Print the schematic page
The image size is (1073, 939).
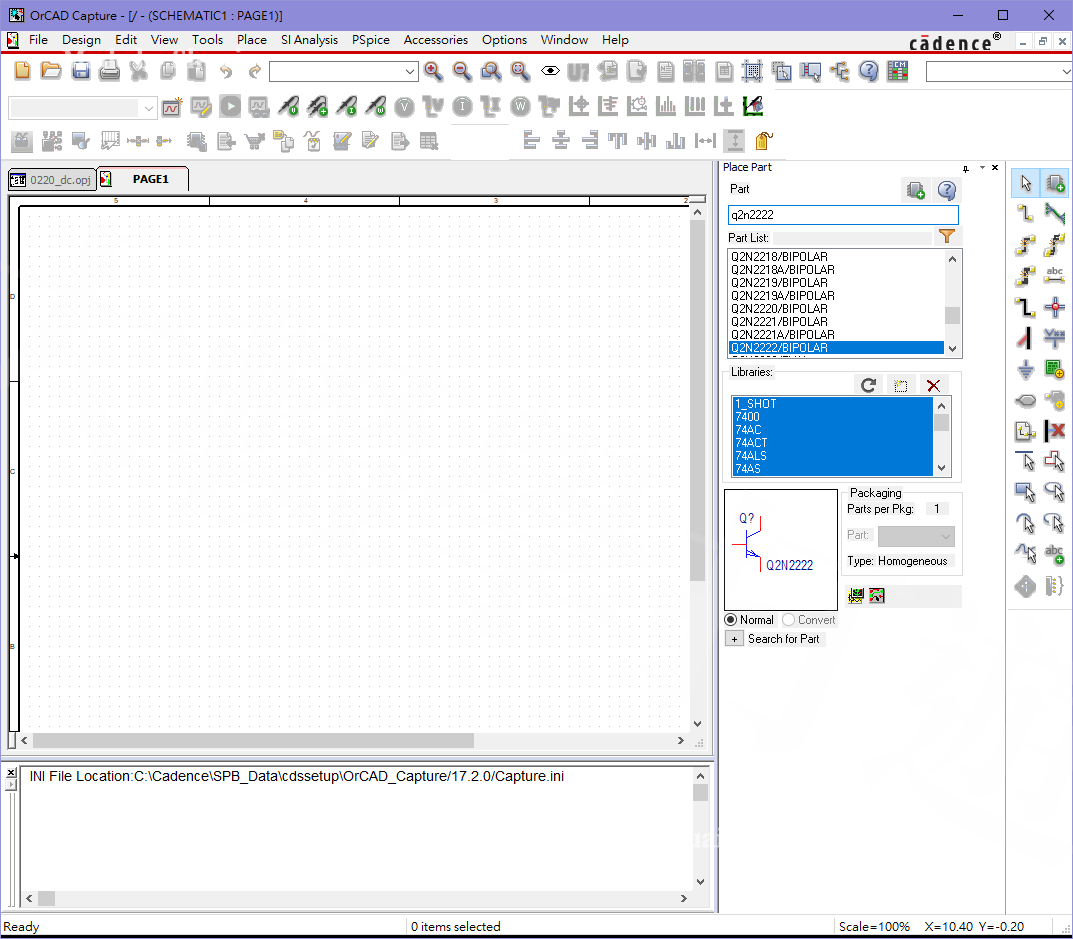(x=109, y=70)
